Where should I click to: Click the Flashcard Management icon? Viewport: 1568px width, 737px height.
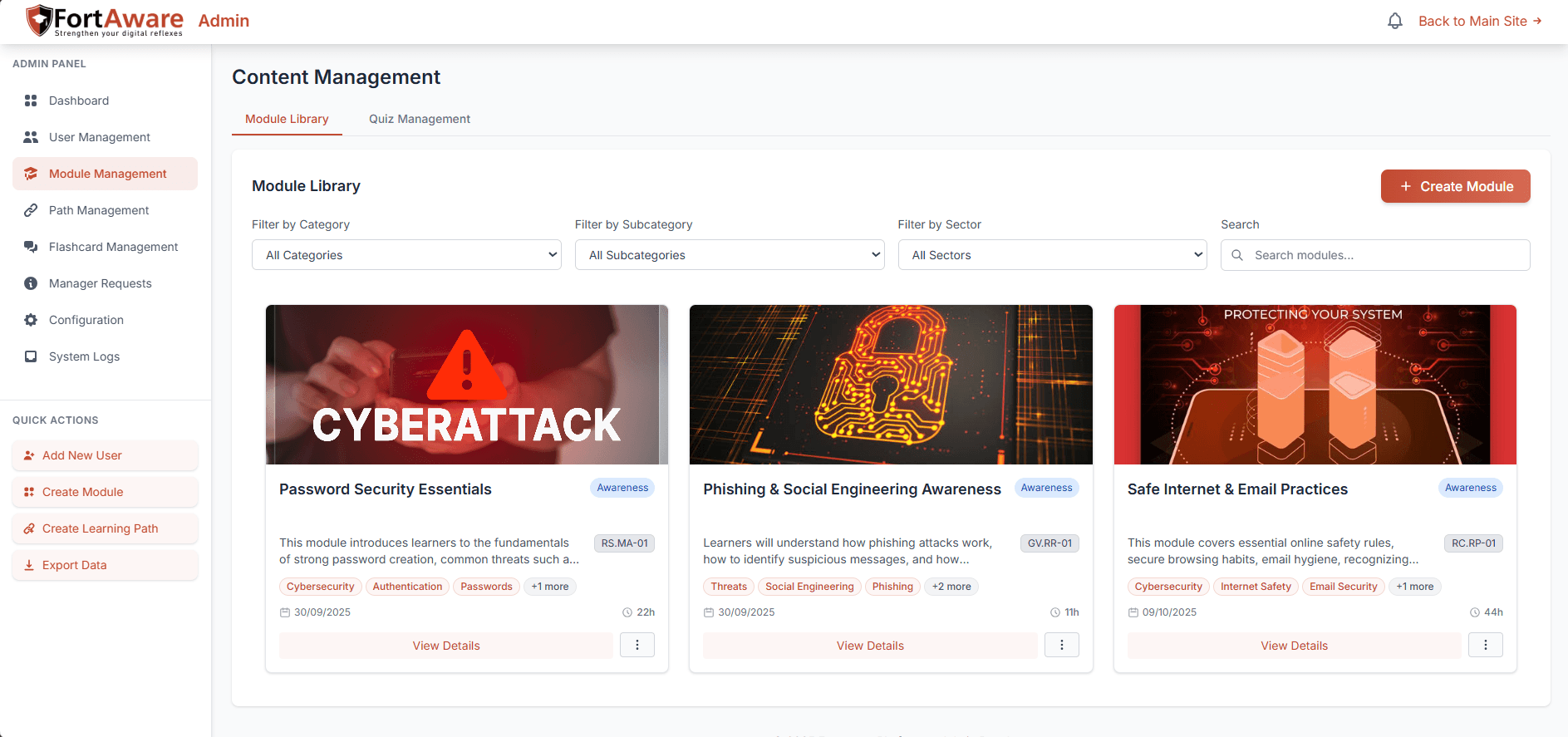31,247
